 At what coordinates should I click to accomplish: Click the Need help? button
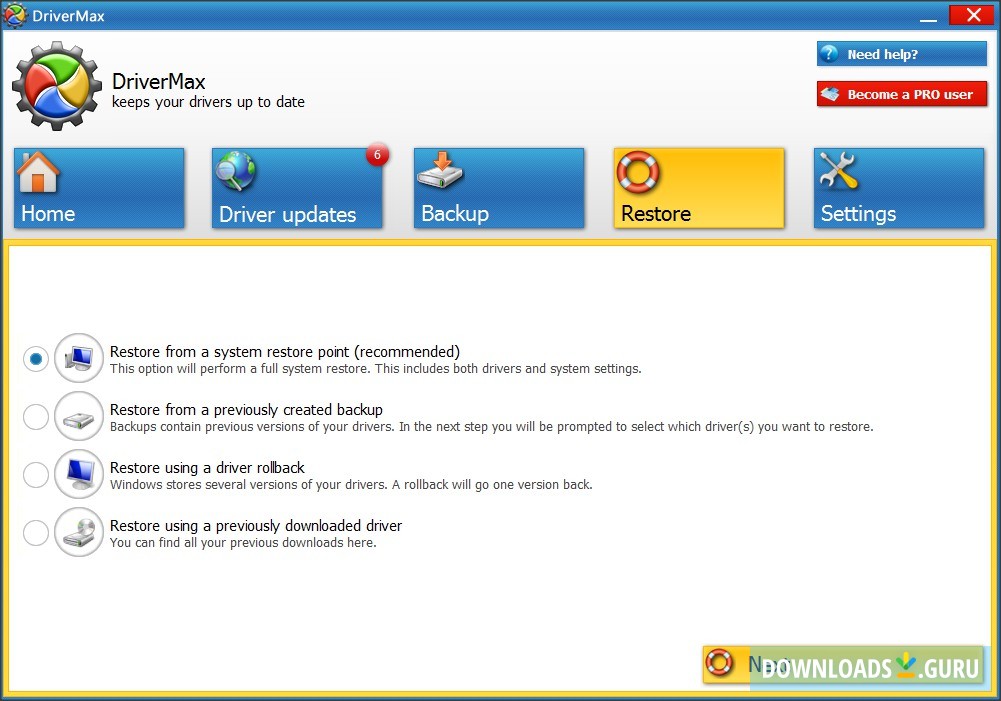click(901, 54)
